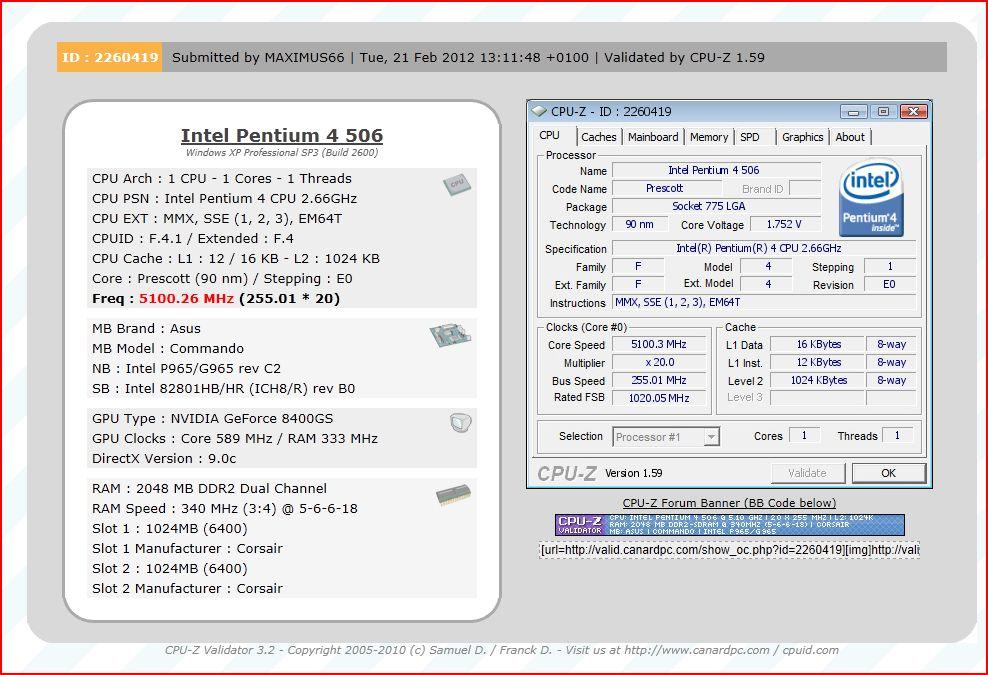988x675 pixels.
Task: Click the Intel Pentium 4 506 heading link
Action: click(x=282, y=135)
